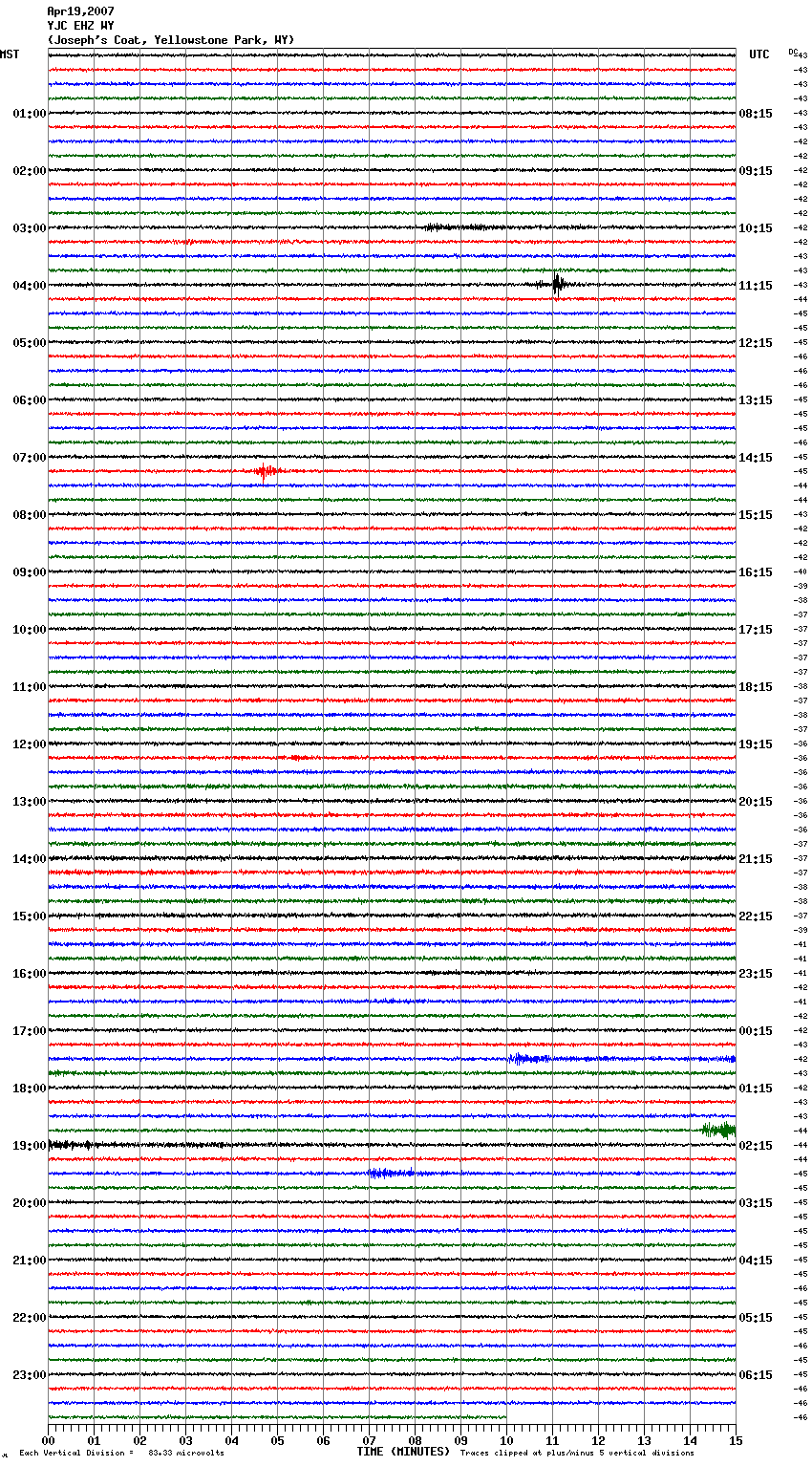Inspect the black tremor on the 03:00 trace
Viewport: 812px width, 1466px height.
[462, 227]
